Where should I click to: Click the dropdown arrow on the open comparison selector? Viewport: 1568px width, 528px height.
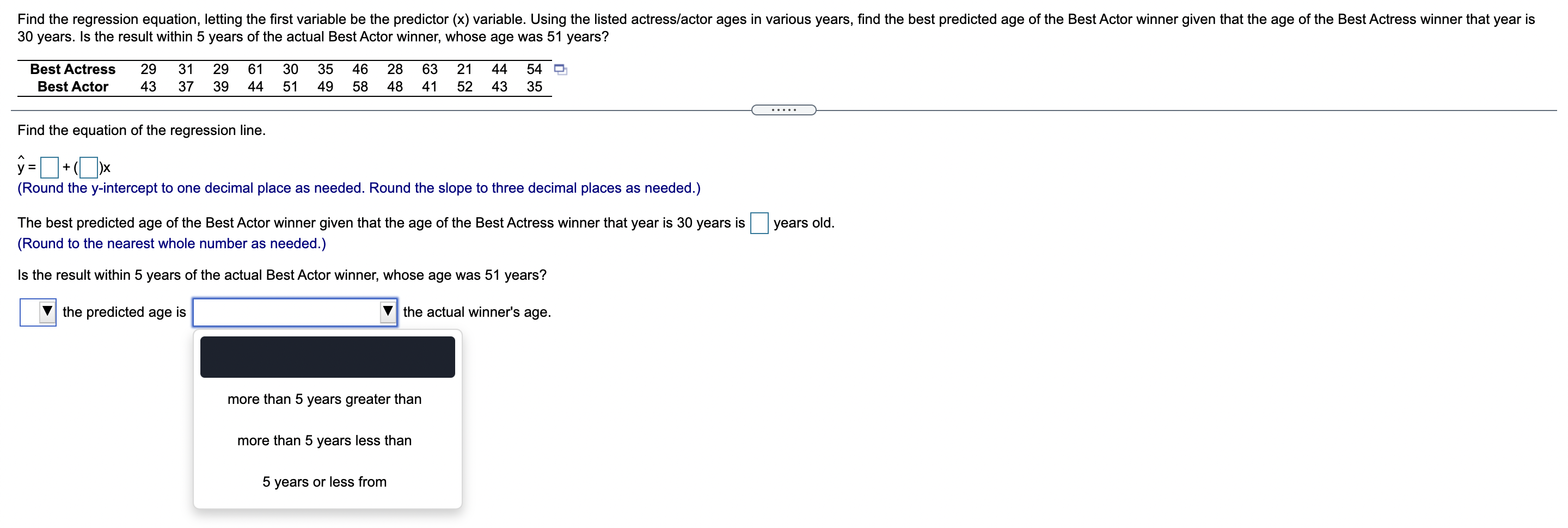point(388,312)
